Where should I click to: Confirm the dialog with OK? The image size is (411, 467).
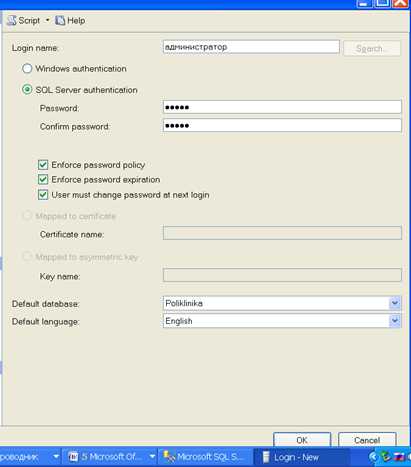pyautogui.click(x=302, y=440)
